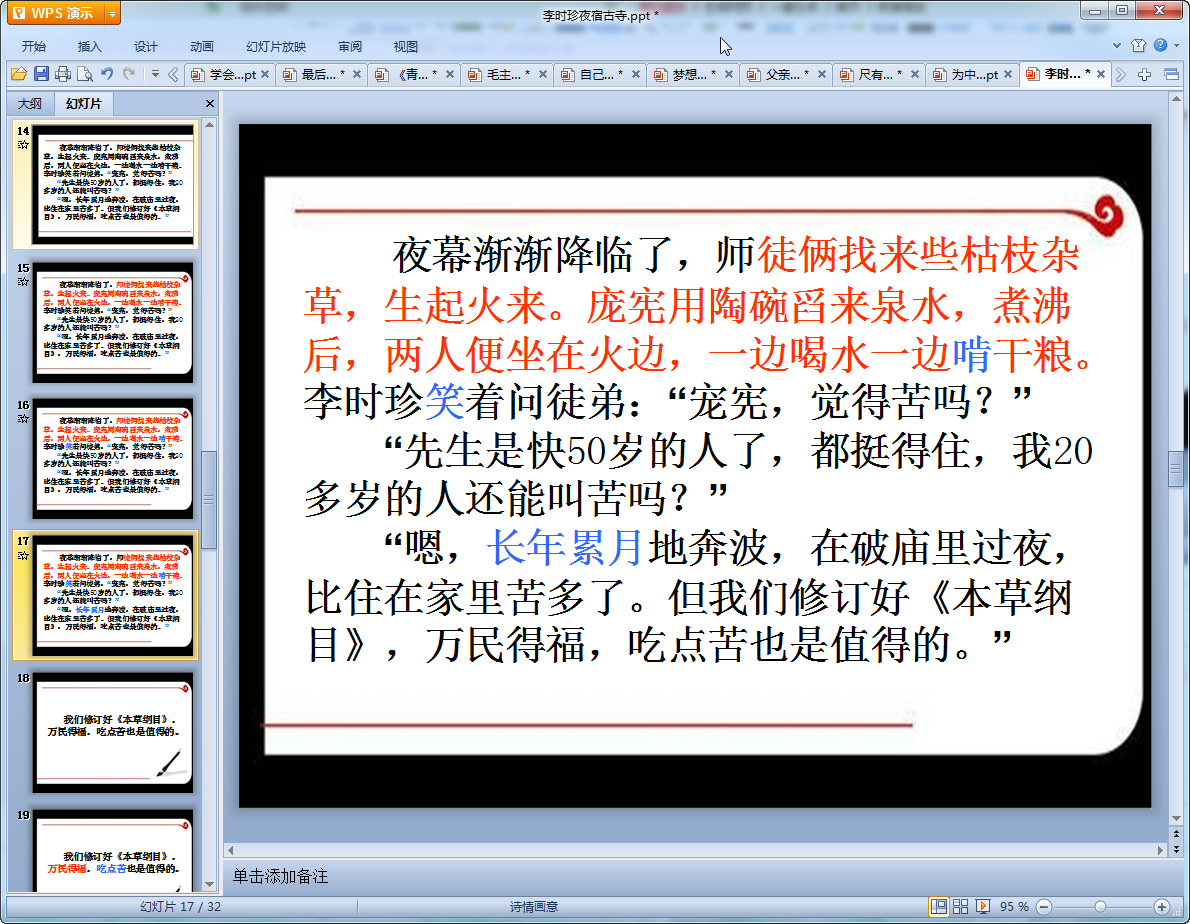
Task: Close the 梦想... document tab
Action: click(729, 74)
